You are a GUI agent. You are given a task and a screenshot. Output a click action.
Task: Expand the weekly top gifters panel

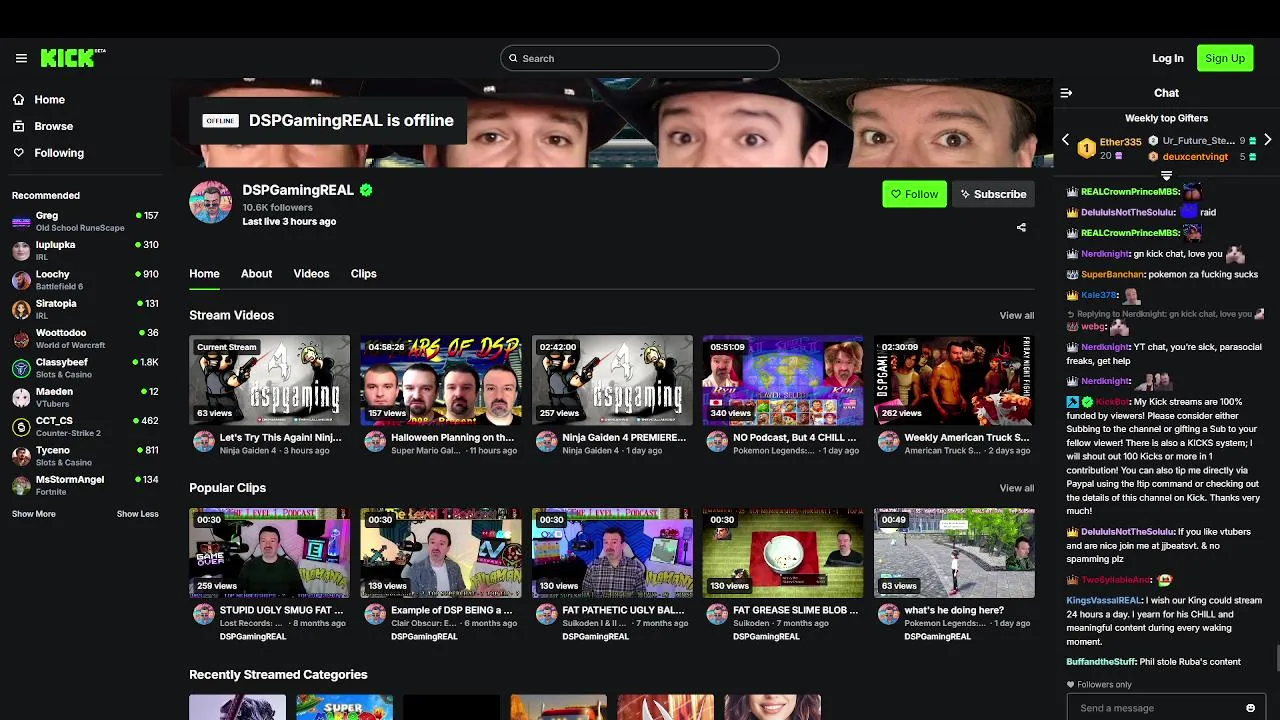(1166, 176)
